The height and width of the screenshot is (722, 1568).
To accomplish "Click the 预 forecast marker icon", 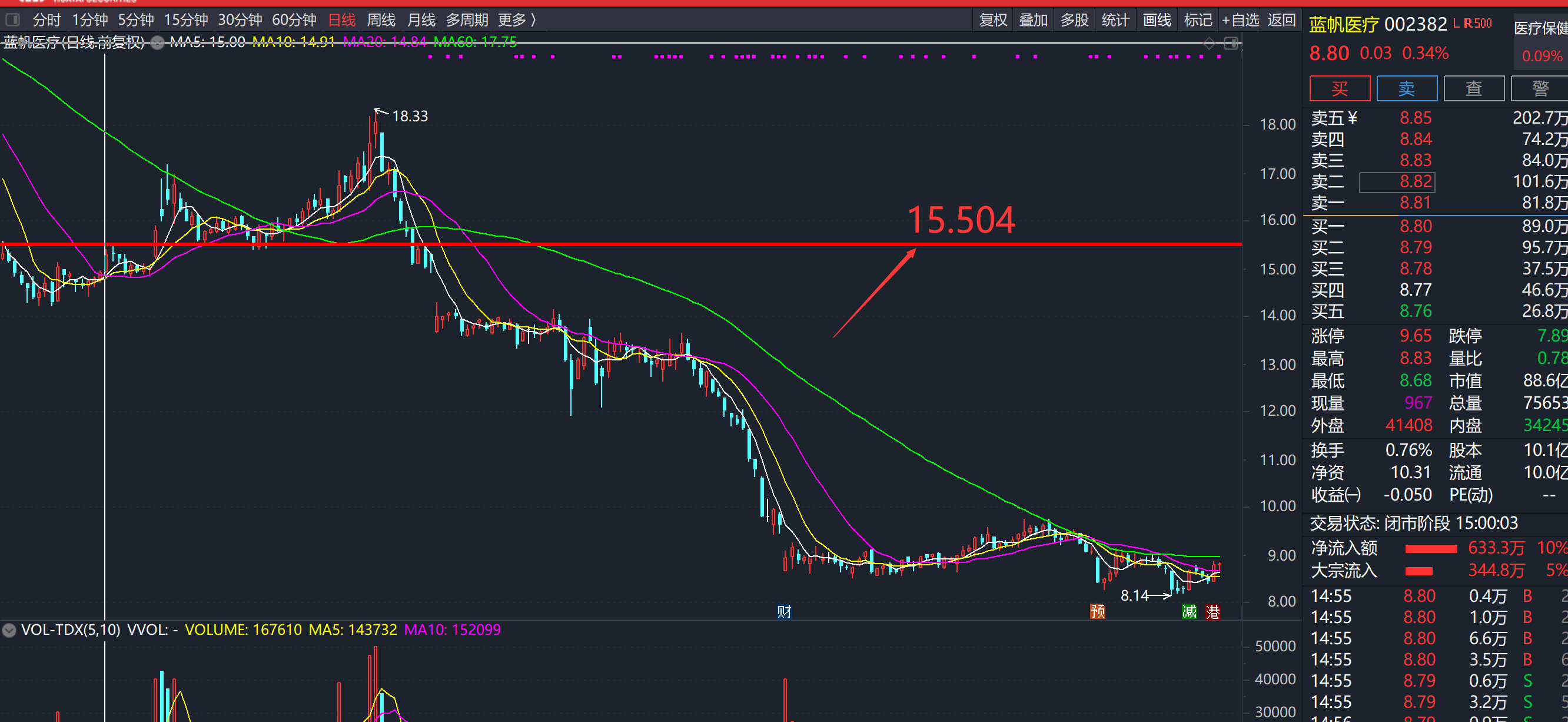I will point(1098,612).
